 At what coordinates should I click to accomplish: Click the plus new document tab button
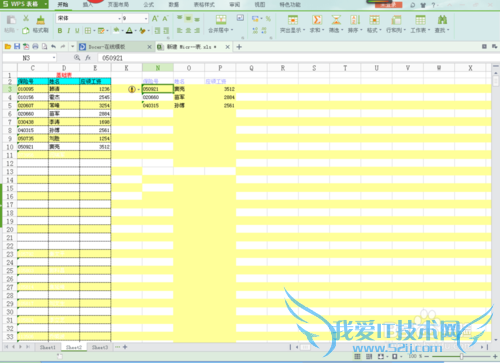tap(239, 47)
